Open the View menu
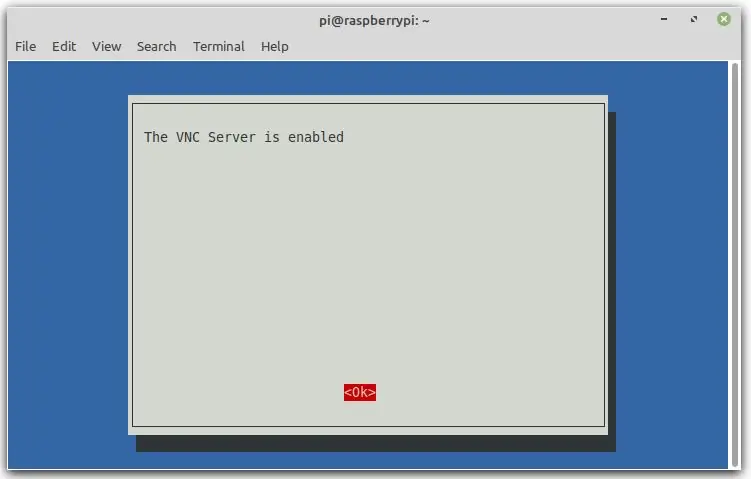 (106, 46)
